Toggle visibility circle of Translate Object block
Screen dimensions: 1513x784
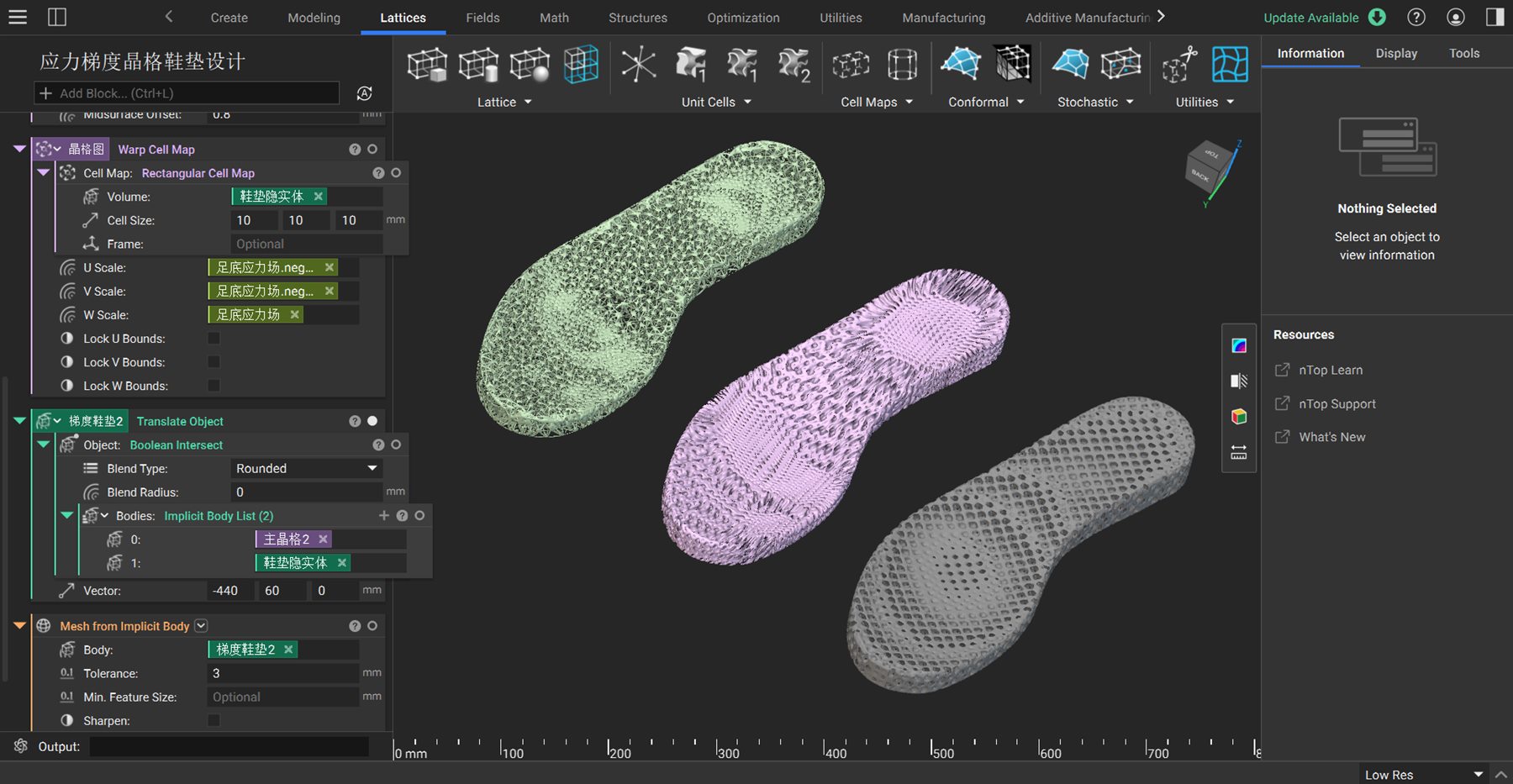tap(372, 421)
